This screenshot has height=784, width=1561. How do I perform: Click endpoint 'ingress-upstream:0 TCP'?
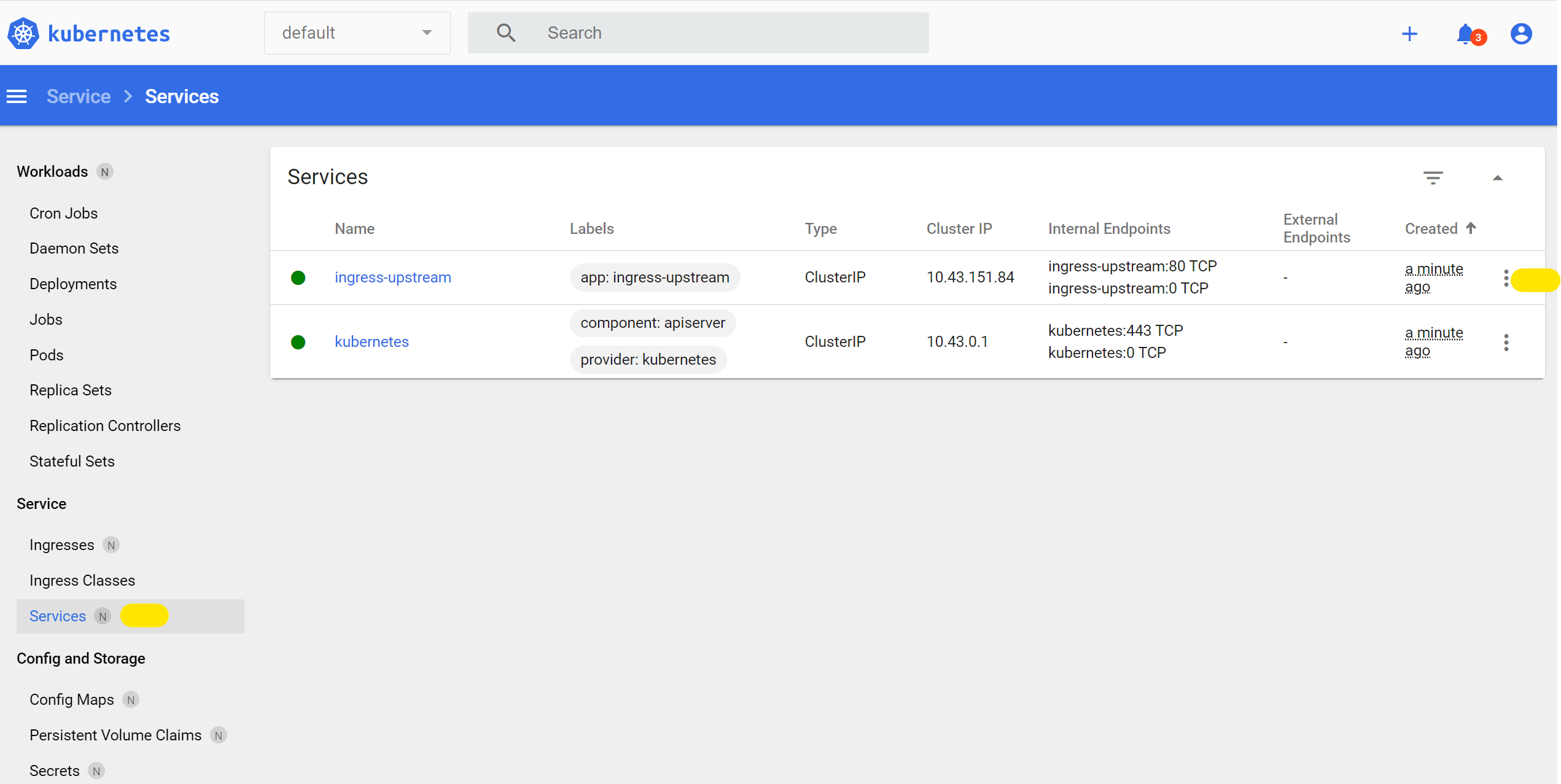[x=1128, y=289]
